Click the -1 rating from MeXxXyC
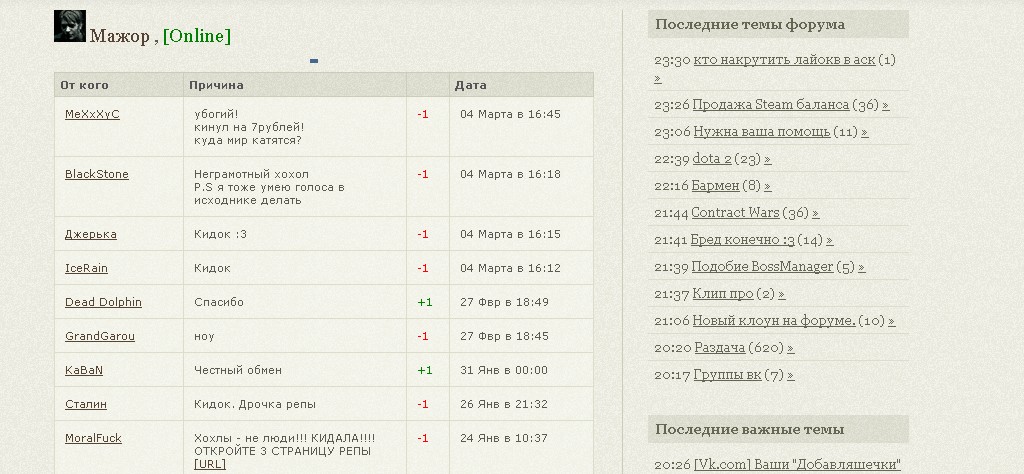1024x474 pixels. 423,114
